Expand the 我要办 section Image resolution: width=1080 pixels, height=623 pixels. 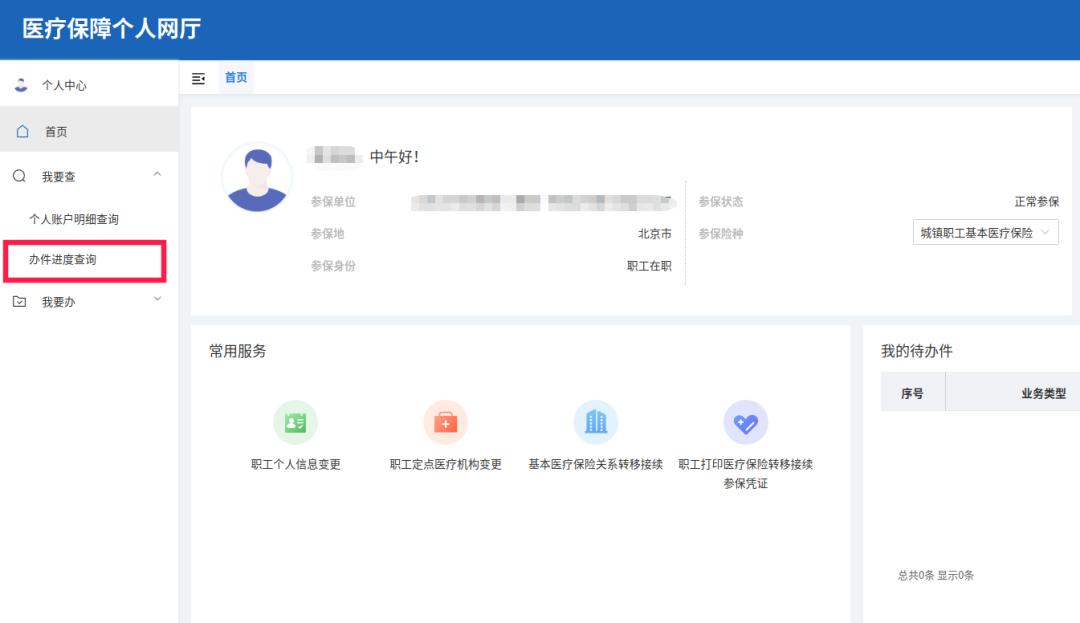(155, 301)
